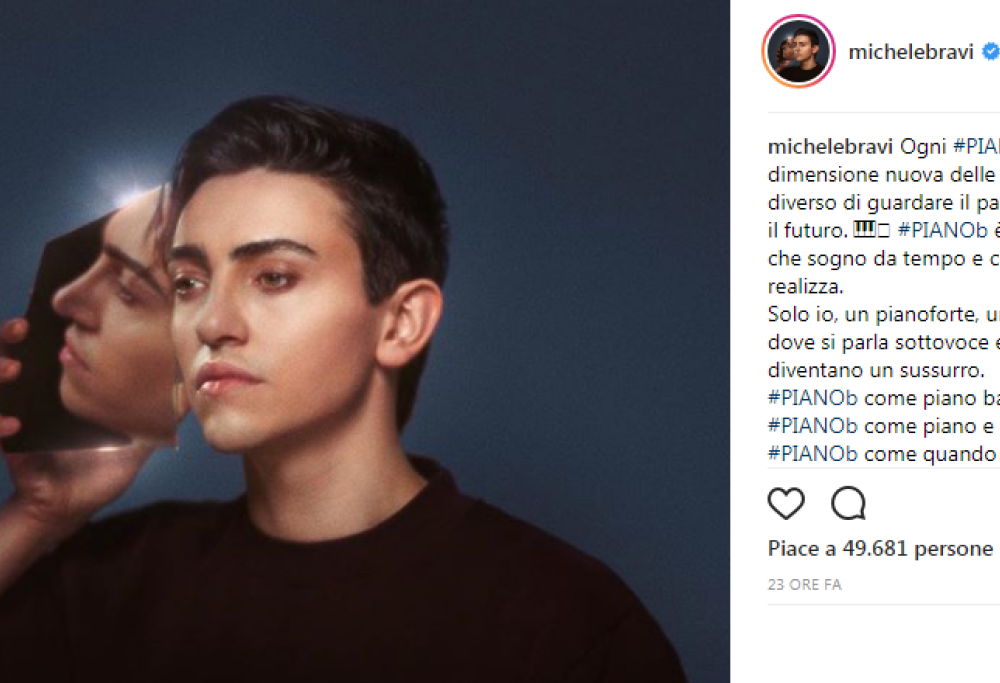
Task: Like the post with the heart icon
Action: (x=786, y=503)
